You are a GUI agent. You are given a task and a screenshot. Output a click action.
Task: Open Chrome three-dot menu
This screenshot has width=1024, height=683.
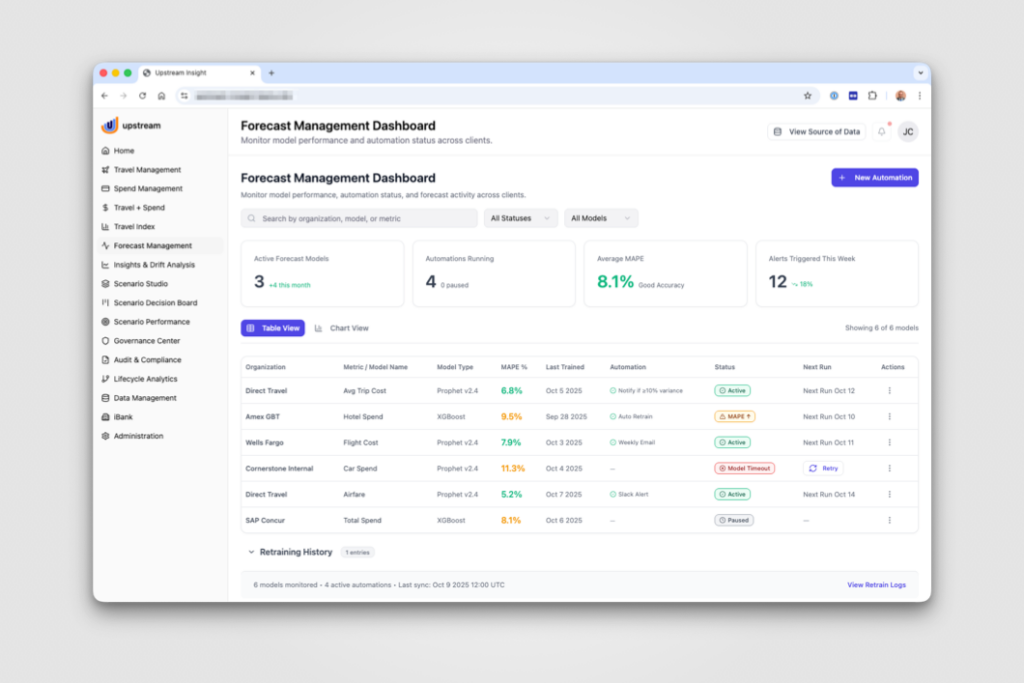pos(920,95)
